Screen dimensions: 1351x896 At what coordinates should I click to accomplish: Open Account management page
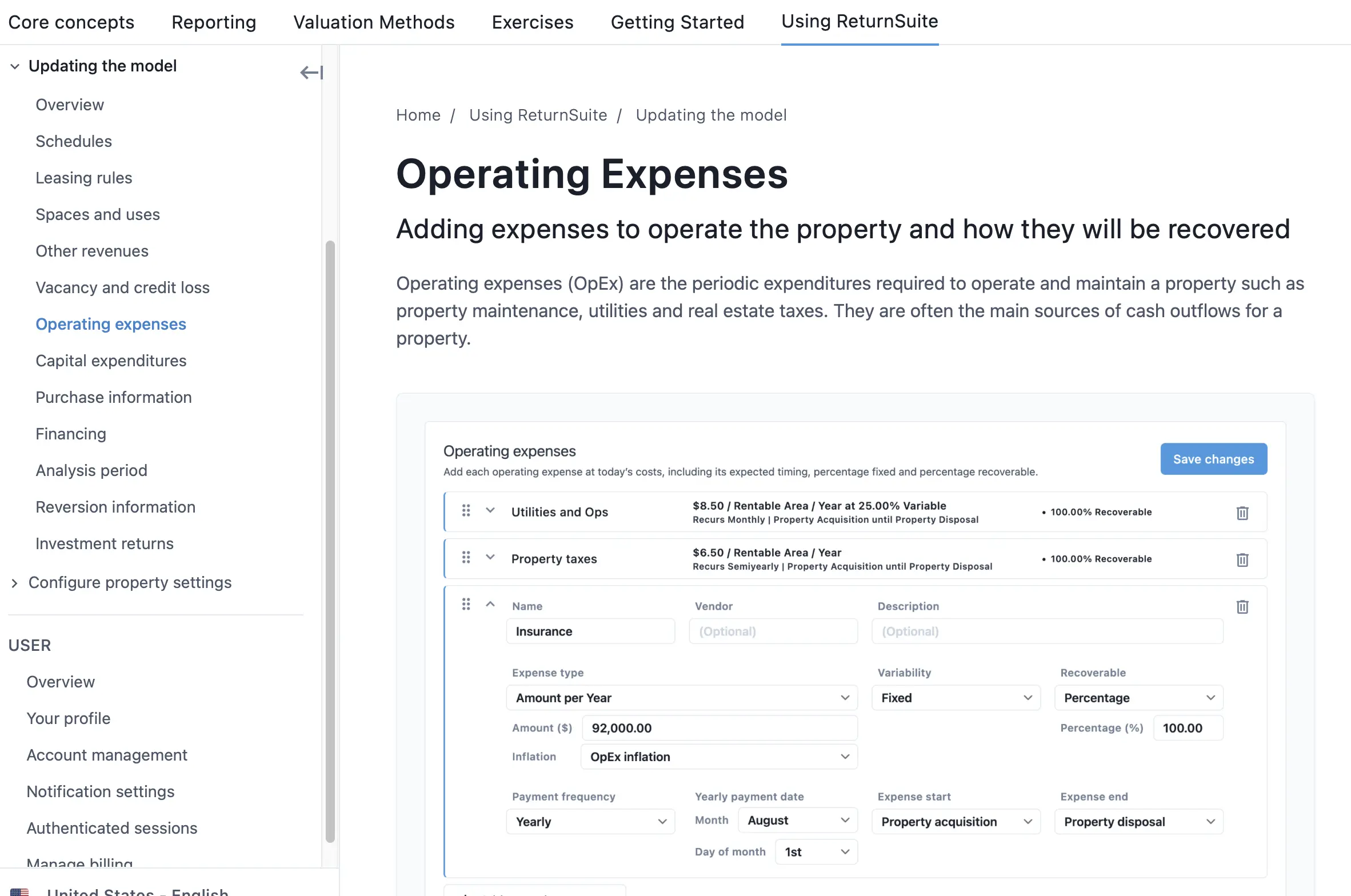click(107, 755)
